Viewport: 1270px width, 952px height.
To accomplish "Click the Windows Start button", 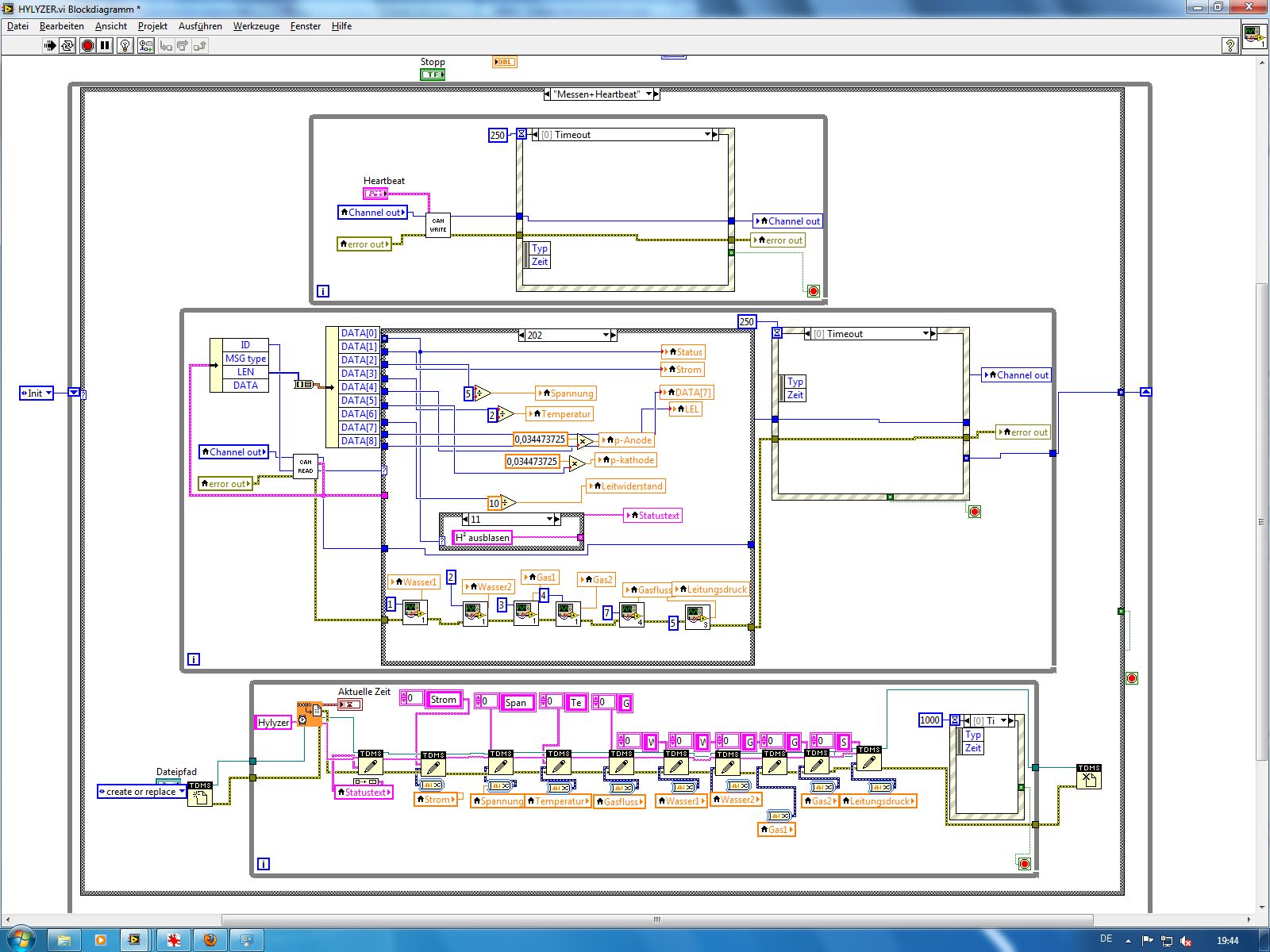I will [x=20, y=939].
